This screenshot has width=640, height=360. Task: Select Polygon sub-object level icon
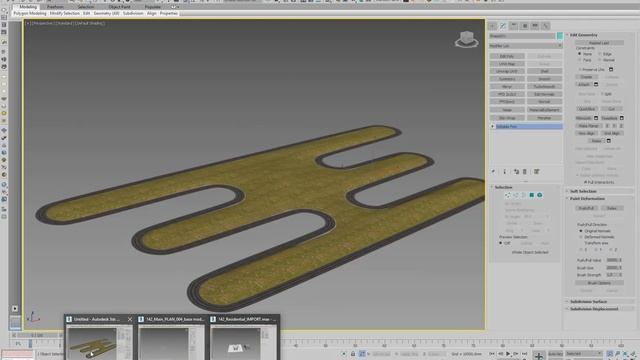pos(532,196)
